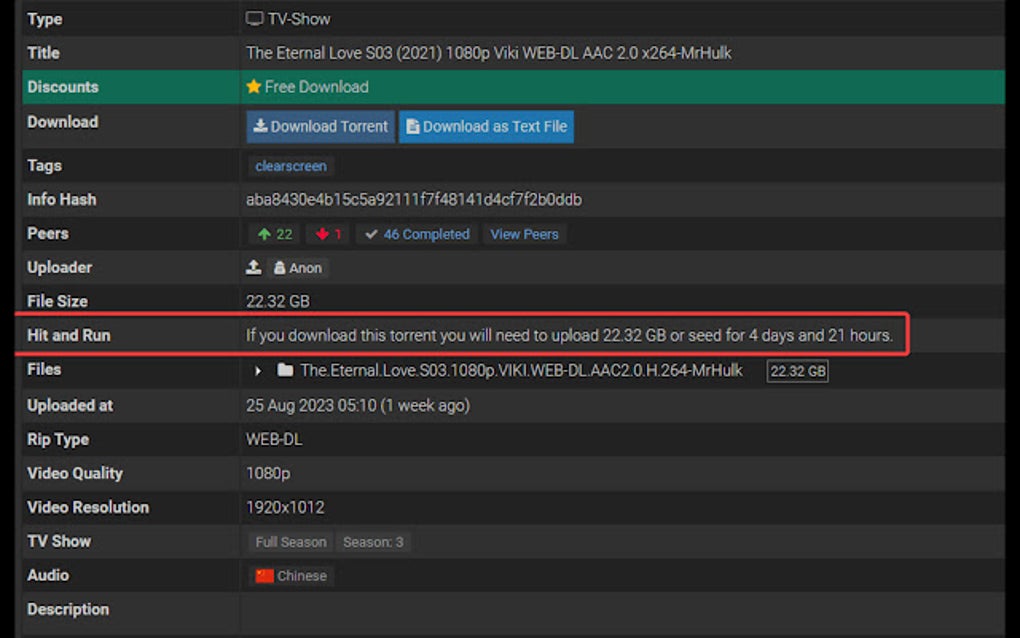Click Download as Text File

486,126
